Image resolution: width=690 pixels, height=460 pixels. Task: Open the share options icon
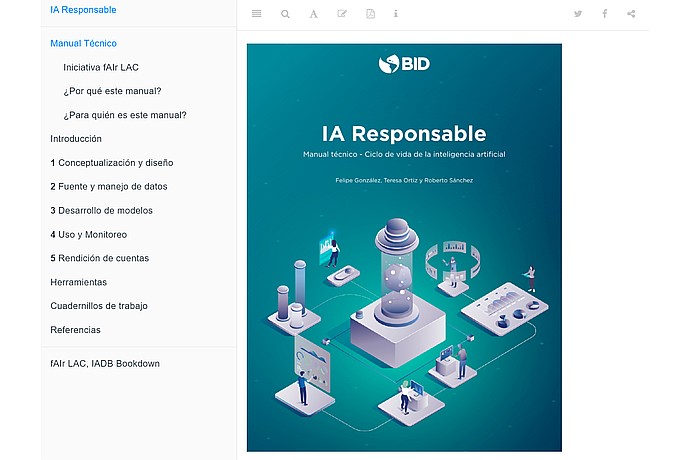(x=631, y=14)
